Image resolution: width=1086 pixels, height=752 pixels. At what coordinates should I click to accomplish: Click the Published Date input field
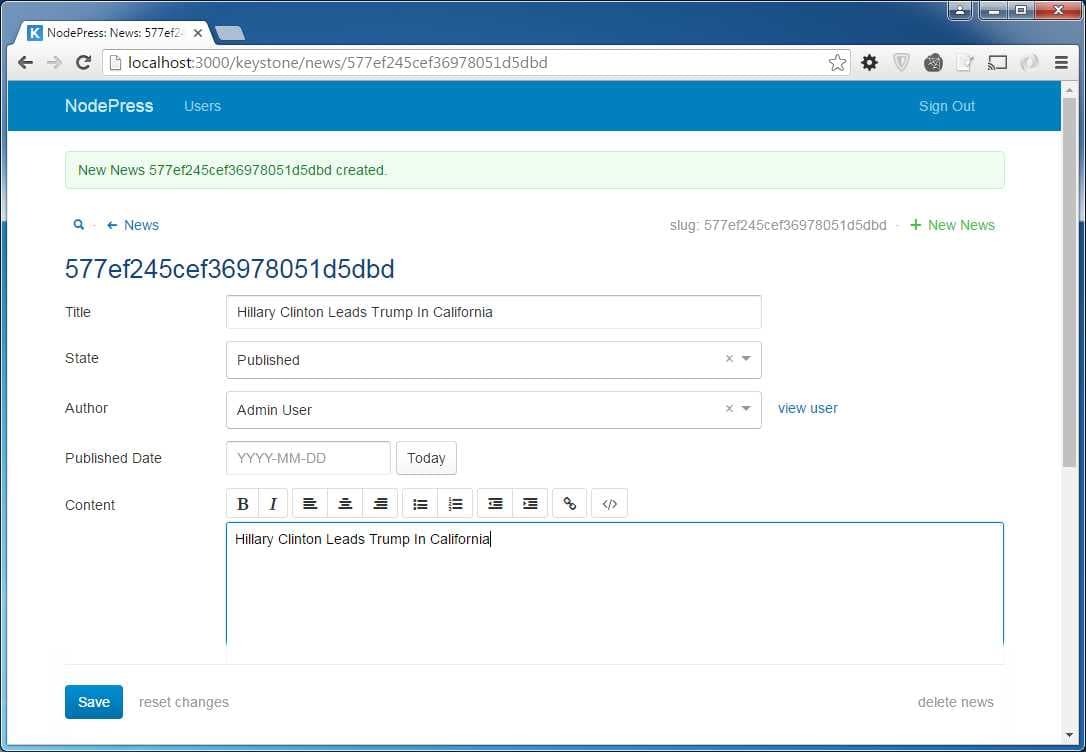point(308,458)
